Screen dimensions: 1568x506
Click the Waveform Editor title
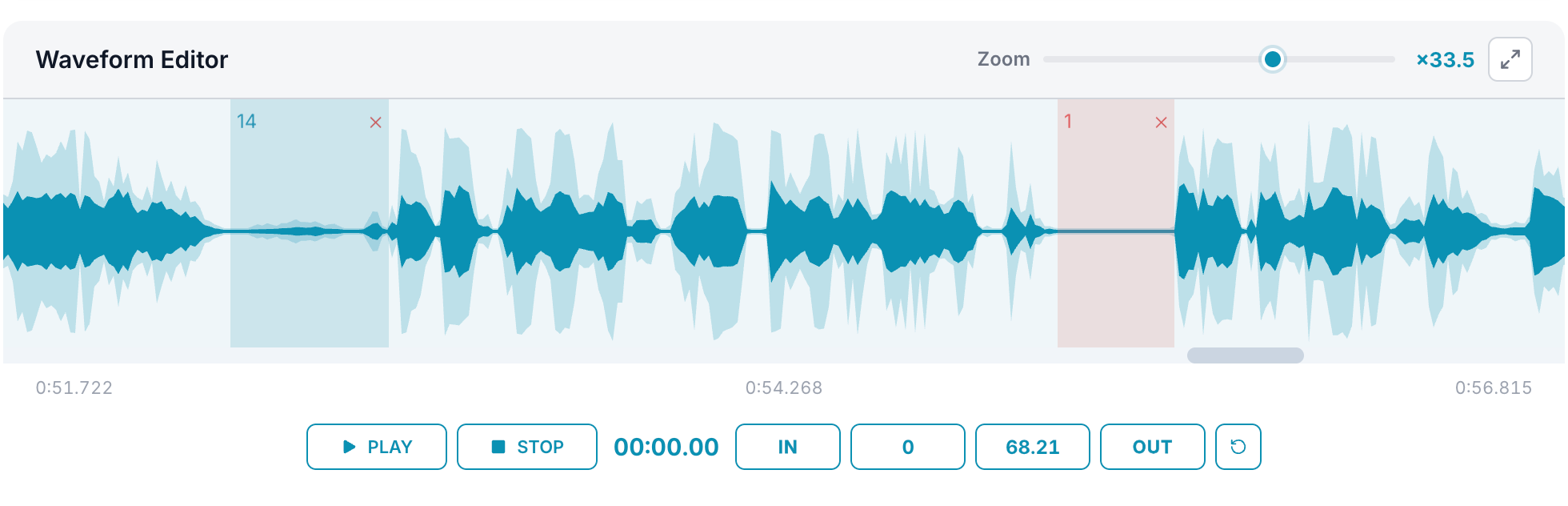[x=132, y=60]
